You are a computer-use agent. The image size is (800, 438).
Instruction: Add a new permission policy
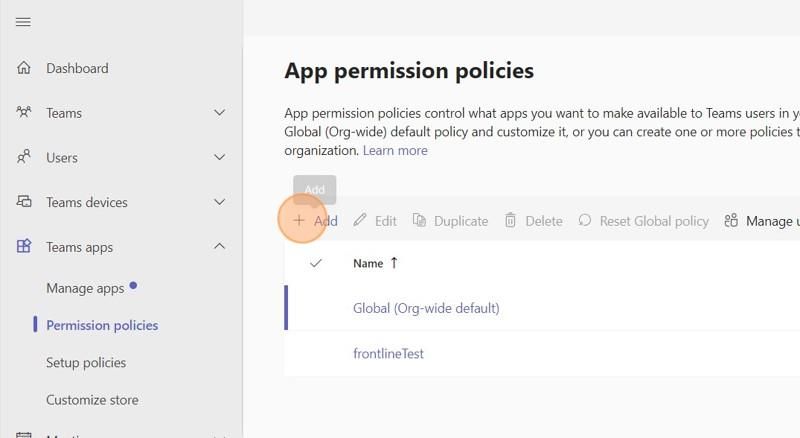click(x=315, y=221)
